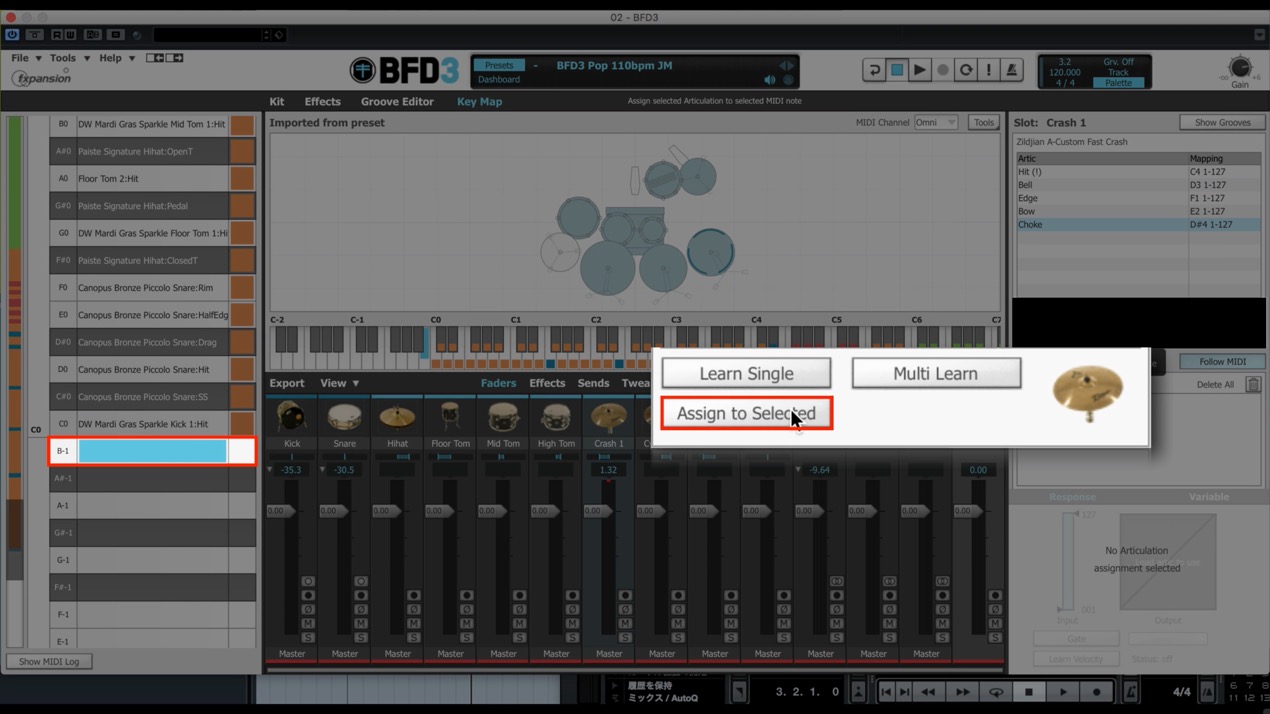Open the File menu dropdown
This screenshot has height=714, width=1270.
(27, 58)
